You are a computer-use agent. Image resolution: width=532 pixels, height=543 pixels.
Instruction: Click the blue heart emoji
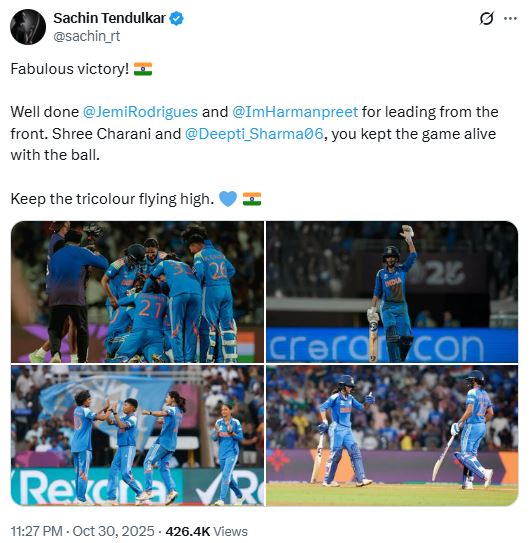pyautogui.click(x=228, y=199)
